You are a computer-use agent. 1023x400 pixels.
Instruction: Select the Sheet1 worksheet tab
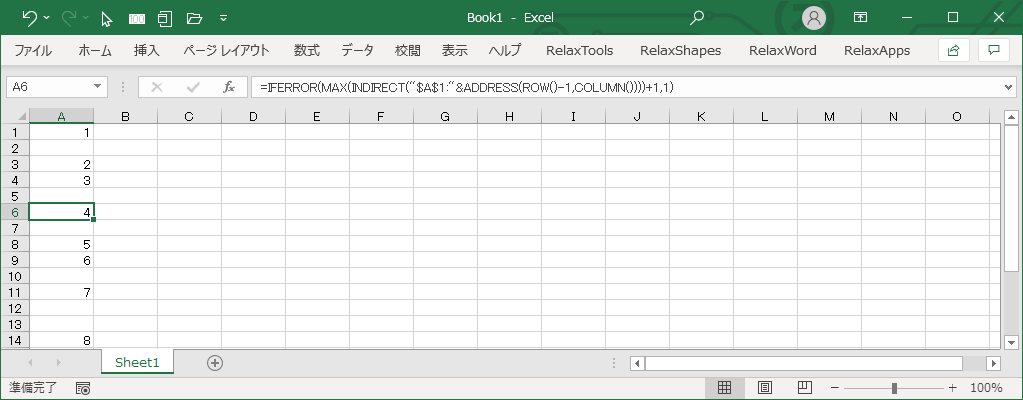click(x=137, y=363)
